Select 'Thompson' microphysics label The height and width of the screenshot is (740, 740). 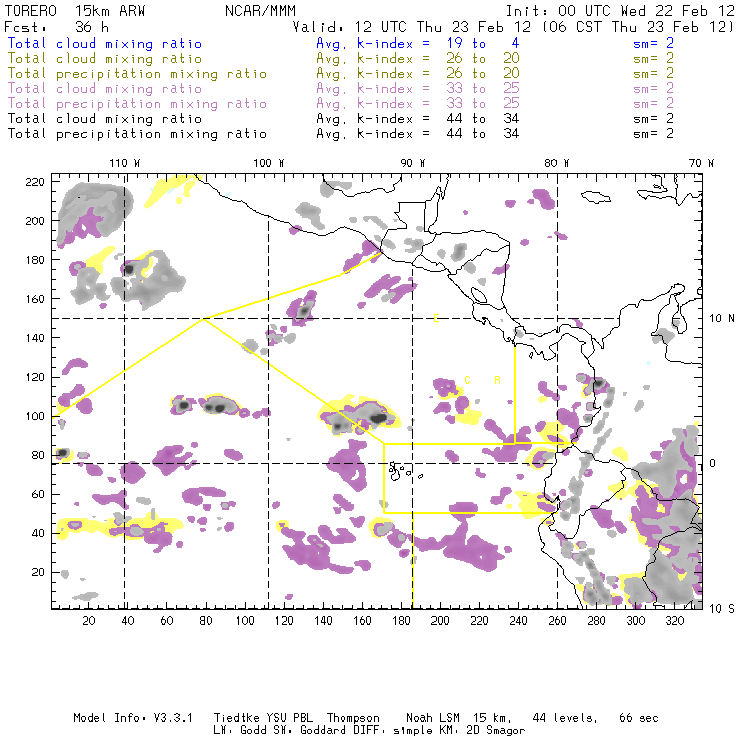click(x=353, y=718)
